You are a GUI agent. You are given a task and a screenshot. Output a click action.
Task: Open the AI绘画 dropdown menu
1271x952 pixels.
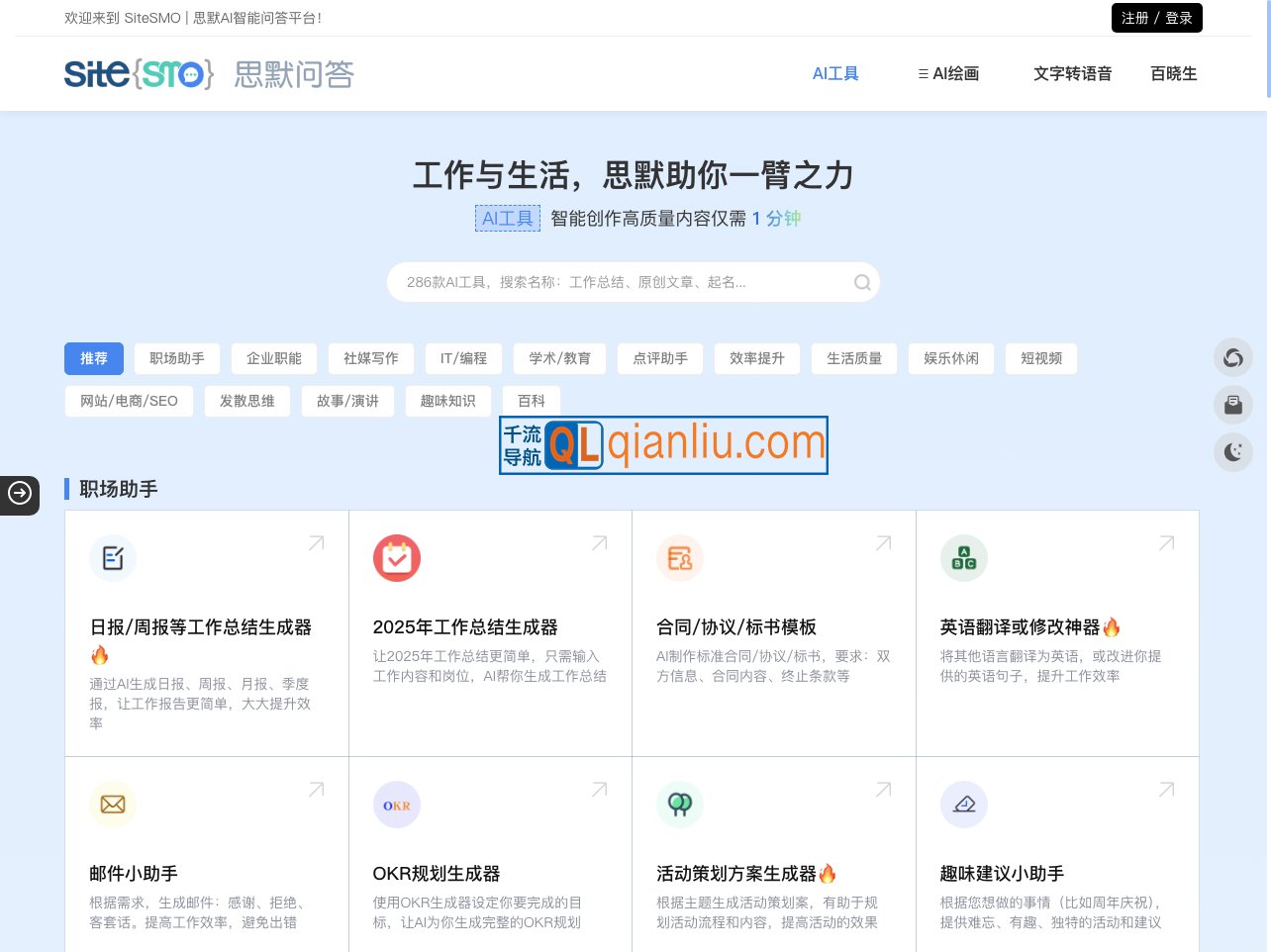pos(947,73)
